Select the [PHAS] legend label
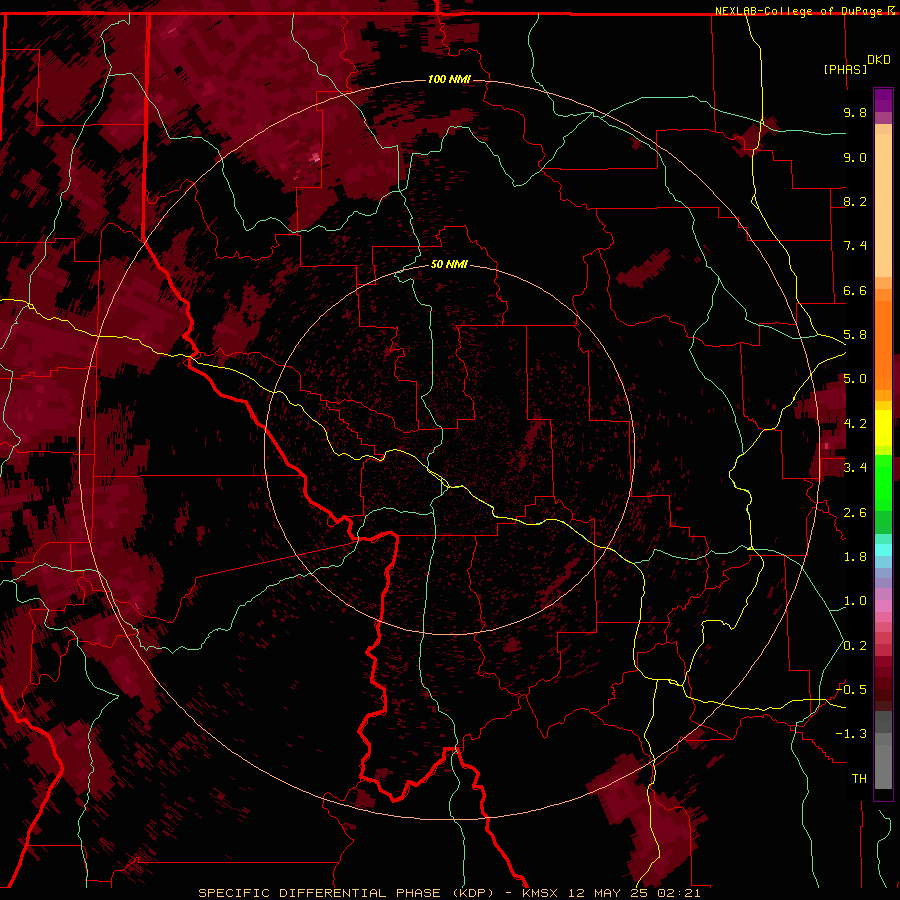This screenshot has width=900, height=900. tap(845, 69)
